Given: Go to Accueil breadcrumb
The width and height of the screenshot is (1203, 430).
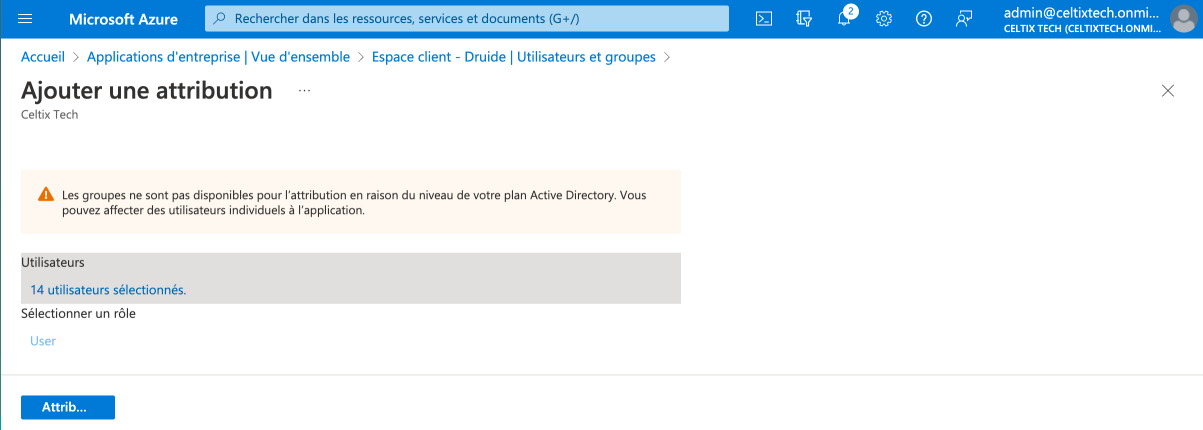Looking at the screenshot, I should click(x=43, y=57).
